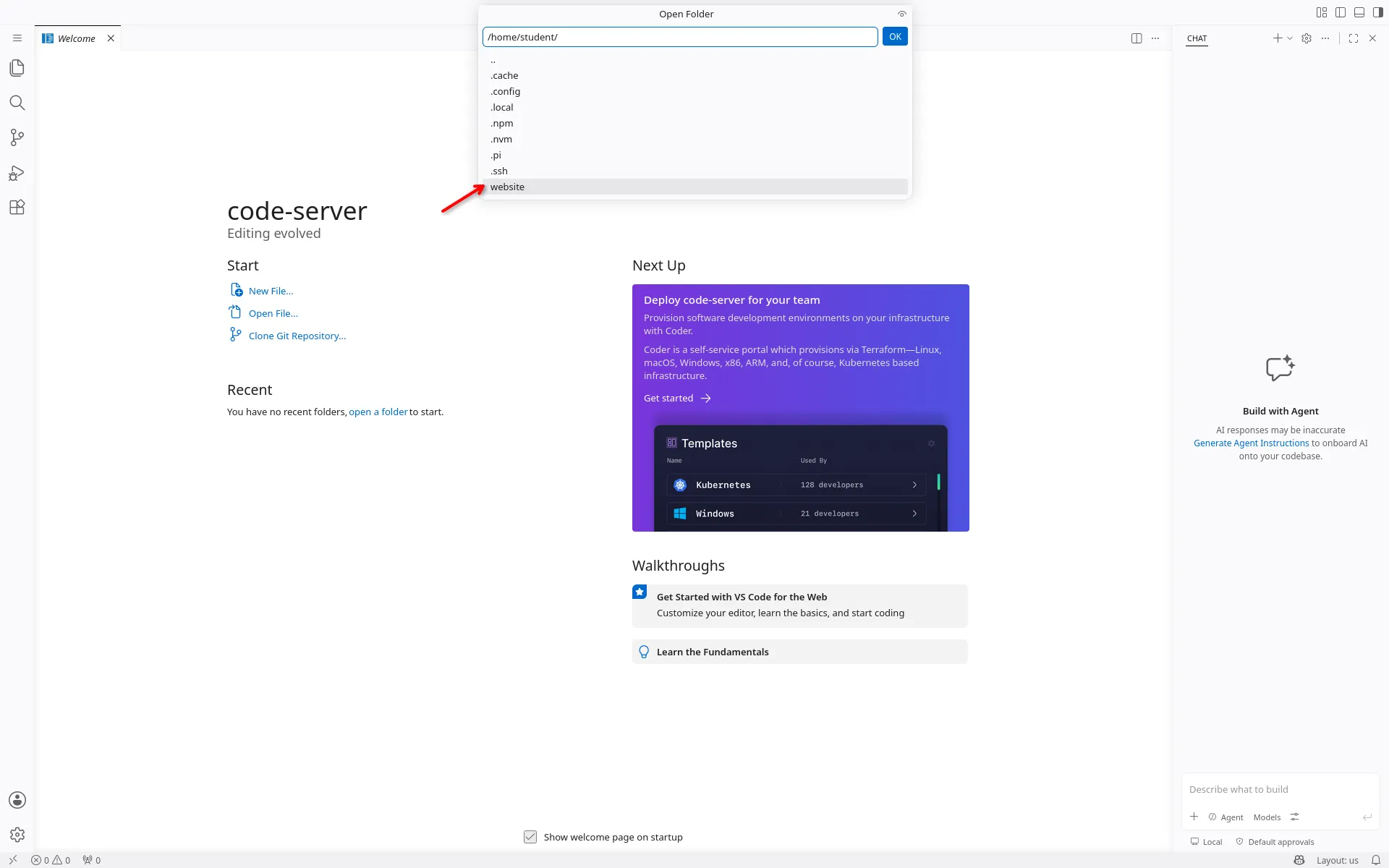The height and width of the screenshot is (868, 1389).
Task: Toggle Show welcome page on startup checkbox
Action: coord(530,837)
